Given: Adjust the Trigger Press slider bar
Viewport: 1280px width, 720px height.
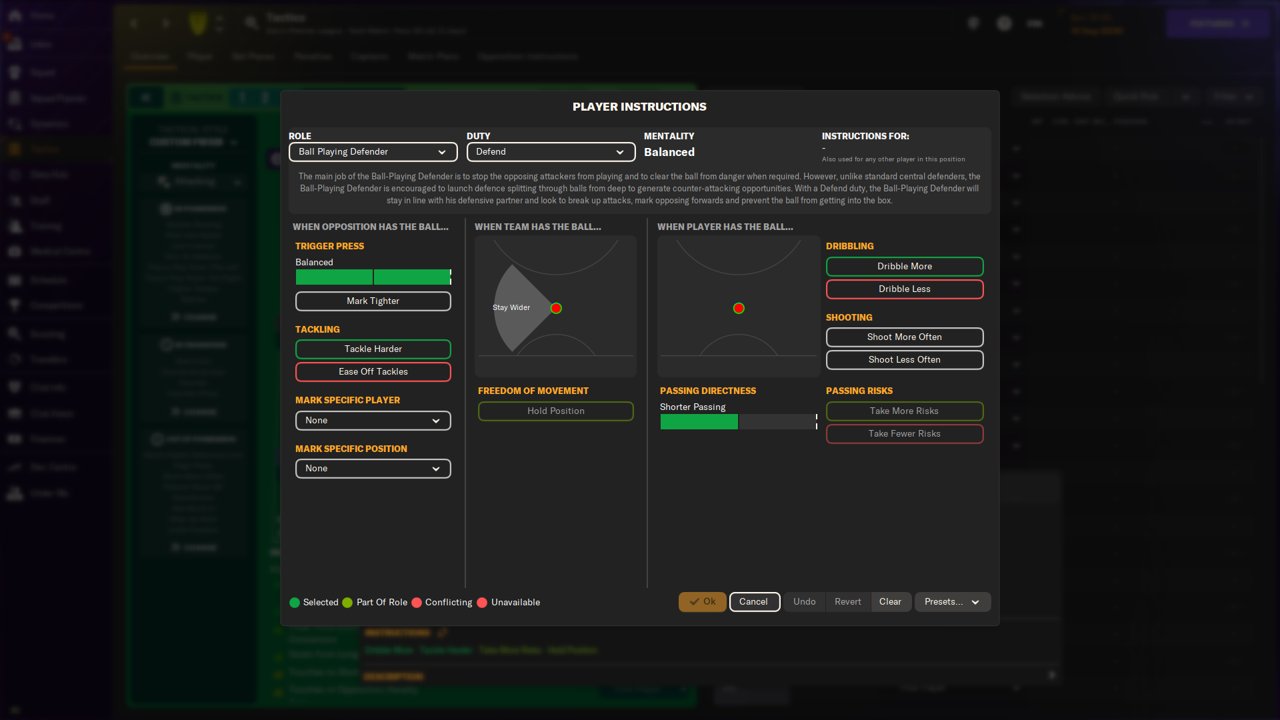Looking at the screenshot, I should (x=373, y=277).
